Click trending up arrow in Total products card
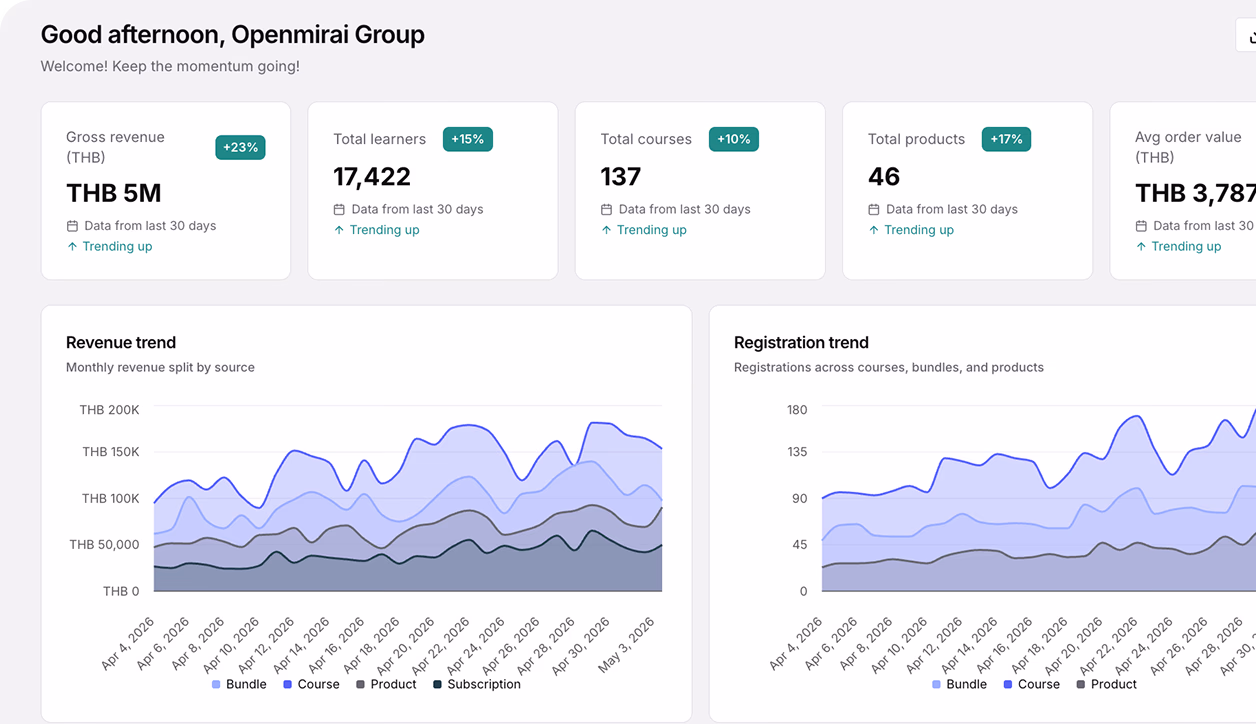 (874, 230)
